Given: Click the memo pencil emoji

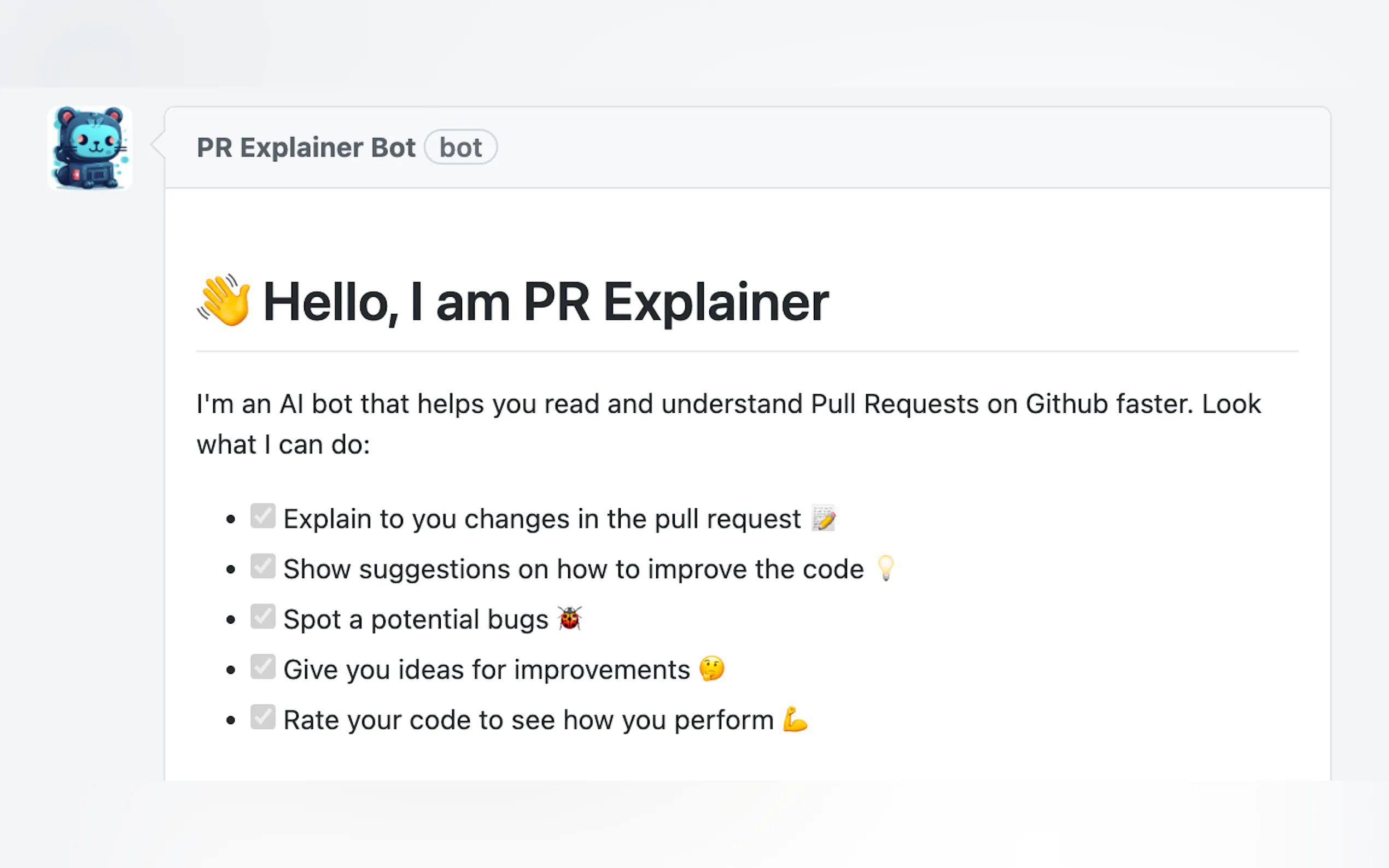Looking at the screenshot, I should [824, 518].
